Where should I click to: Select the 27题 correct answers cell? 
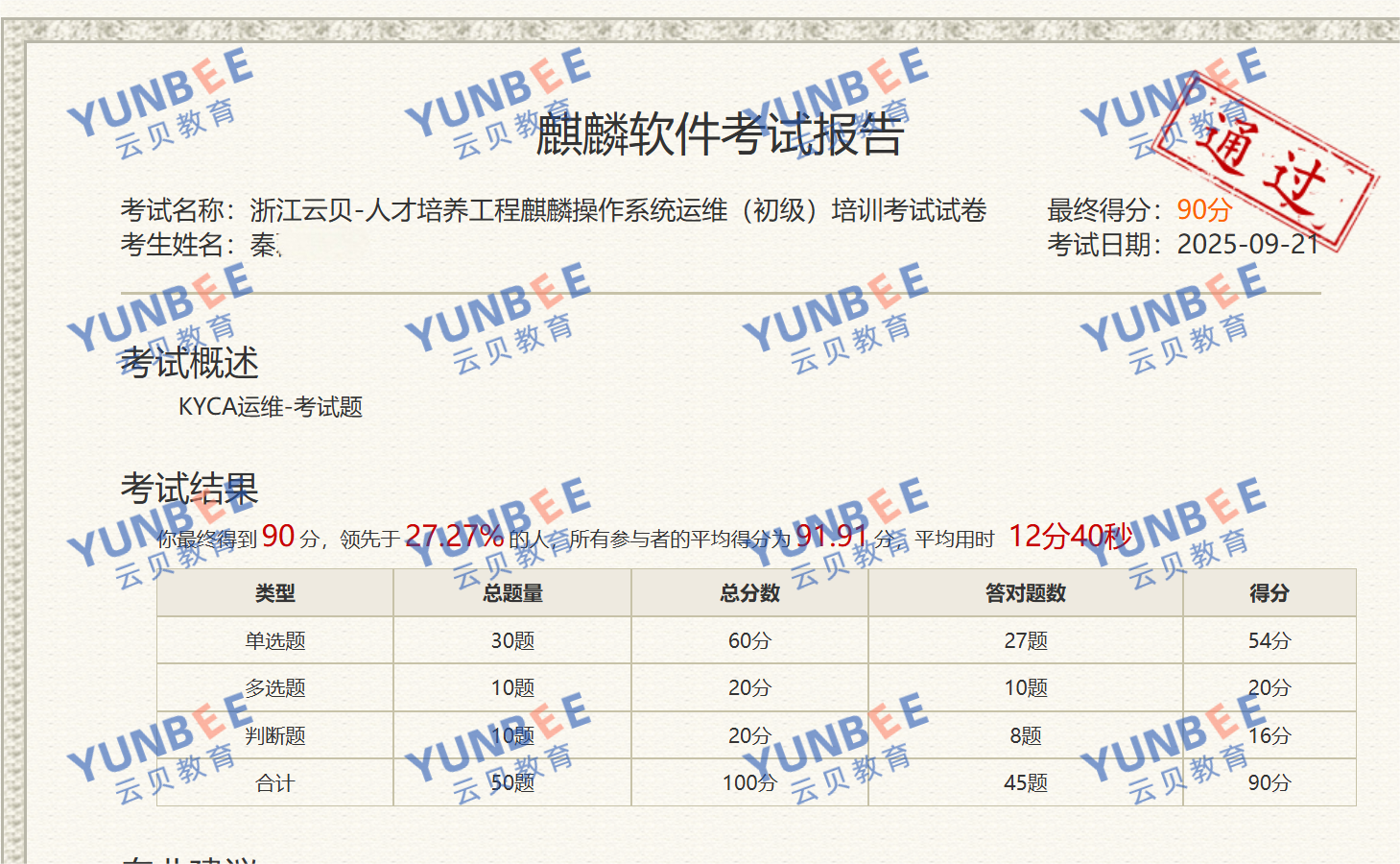1025,640
